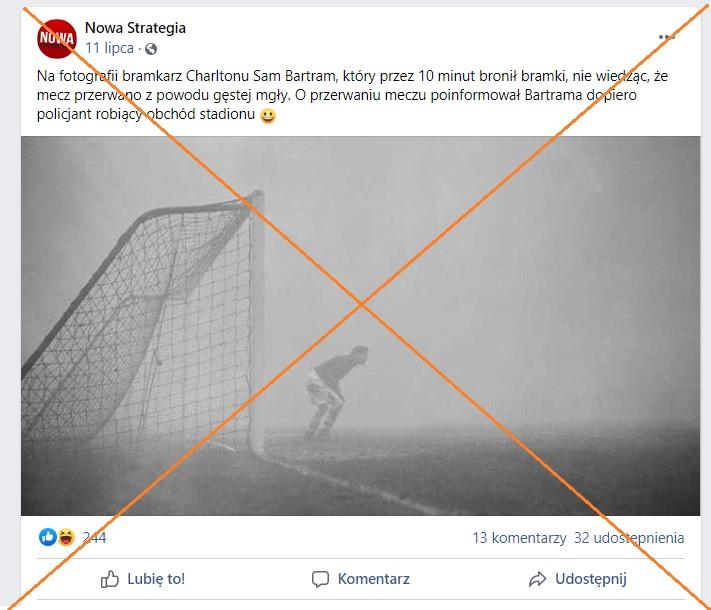View the 244 reactions count
The width and height of the screenshot is (711, 610).
[x=94, y=538]
